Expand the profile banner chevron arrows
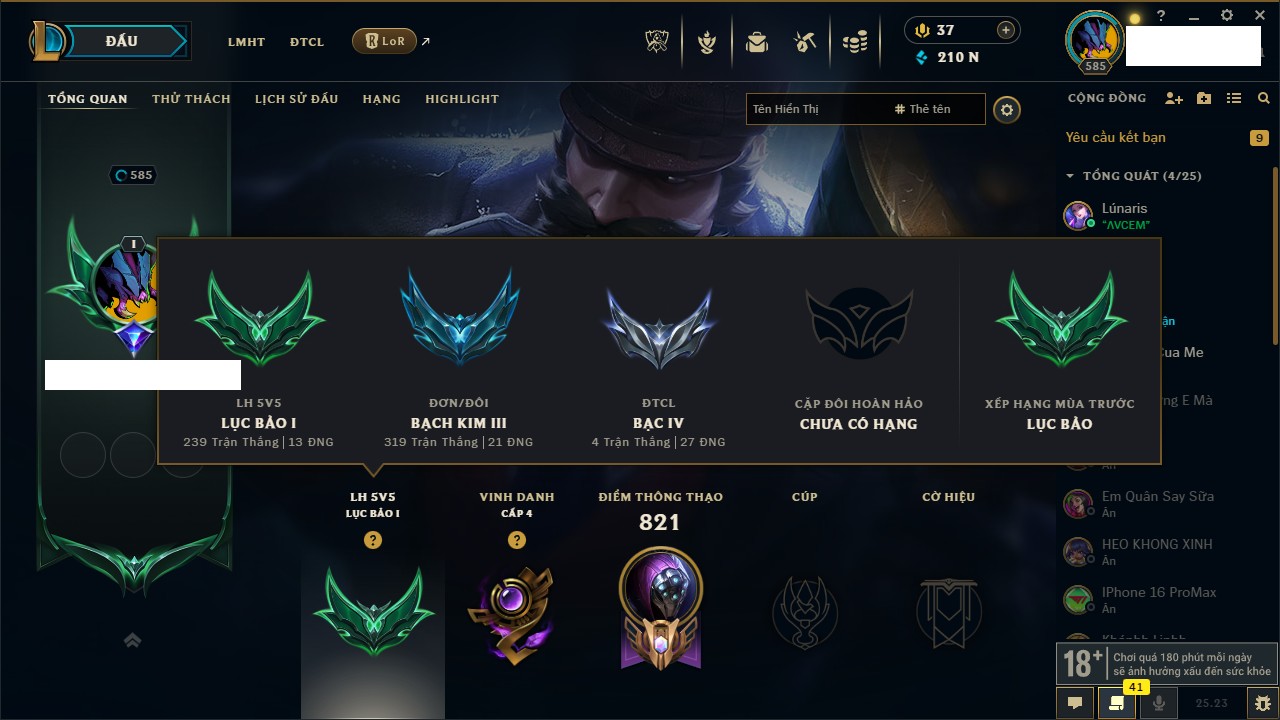Screen dimensions: 1280x720 [132, 640]
